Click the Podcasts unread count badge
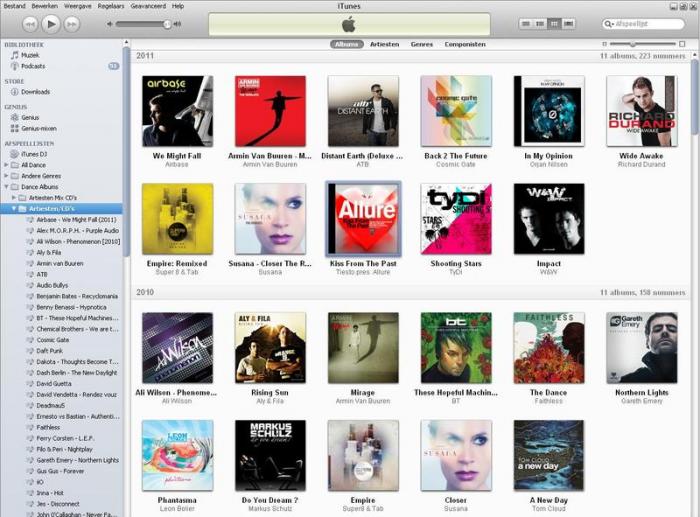The width and height of the screenshot is (700, 517). (x=113, y=66)
